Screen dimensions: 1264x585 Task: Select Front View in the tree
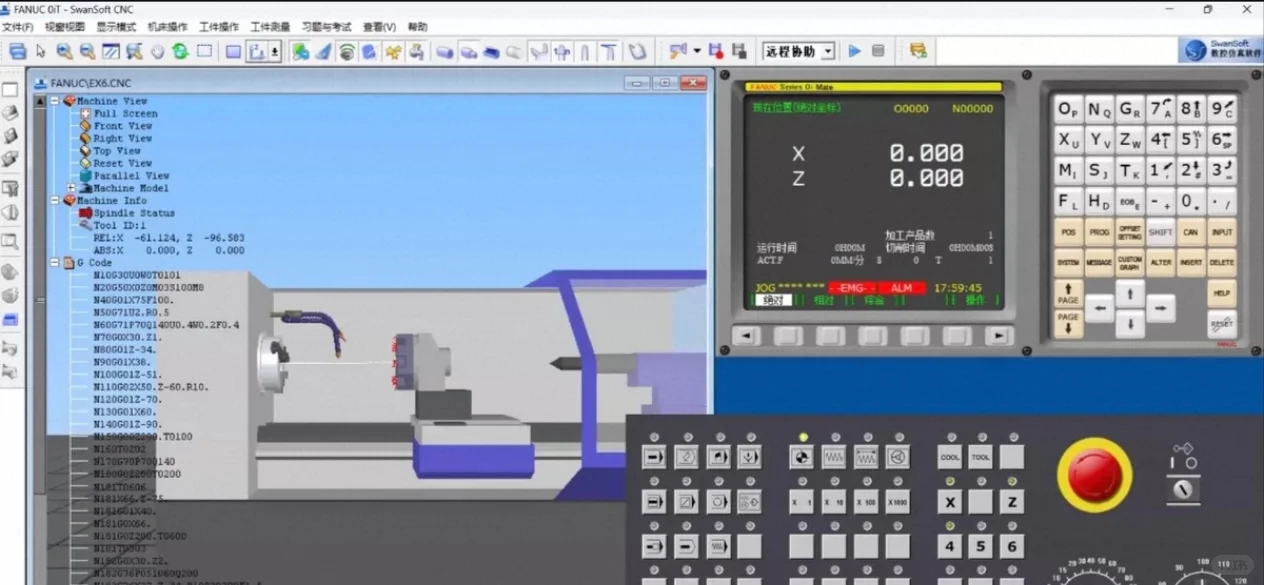tap(123, 126)
